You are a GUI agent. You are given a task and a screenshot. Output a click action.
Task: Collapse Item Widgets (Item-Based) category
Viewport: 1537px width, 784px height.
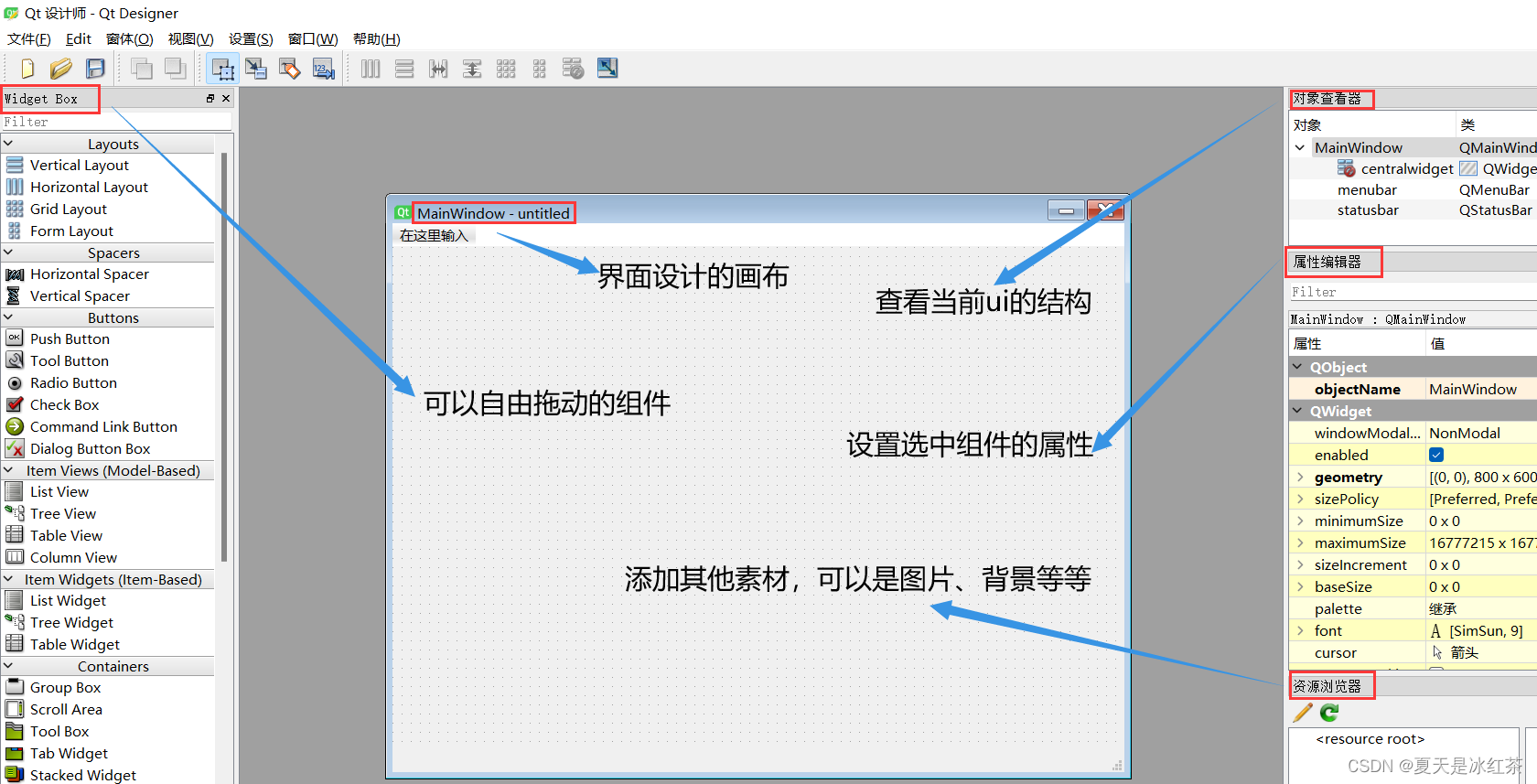[x=8, y=579]
